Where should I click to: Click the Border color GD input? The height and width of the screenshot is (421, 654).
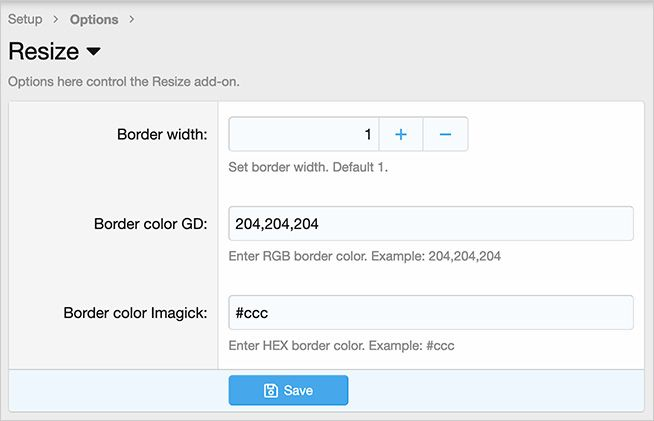click(431, 224)
